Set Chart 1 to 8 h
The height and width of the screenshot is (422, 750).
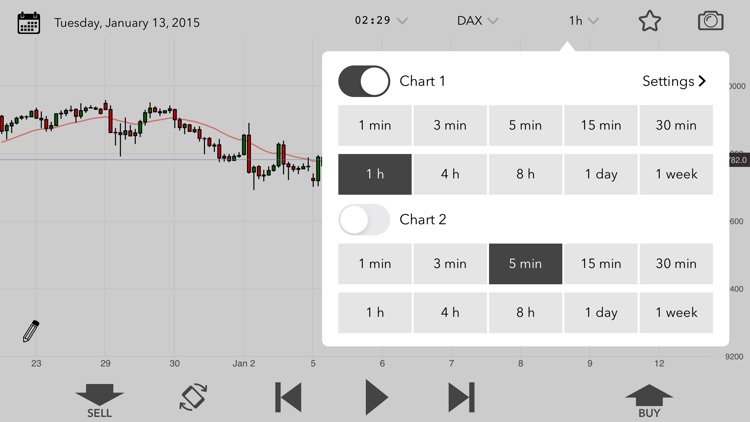(x=525, y=174)
